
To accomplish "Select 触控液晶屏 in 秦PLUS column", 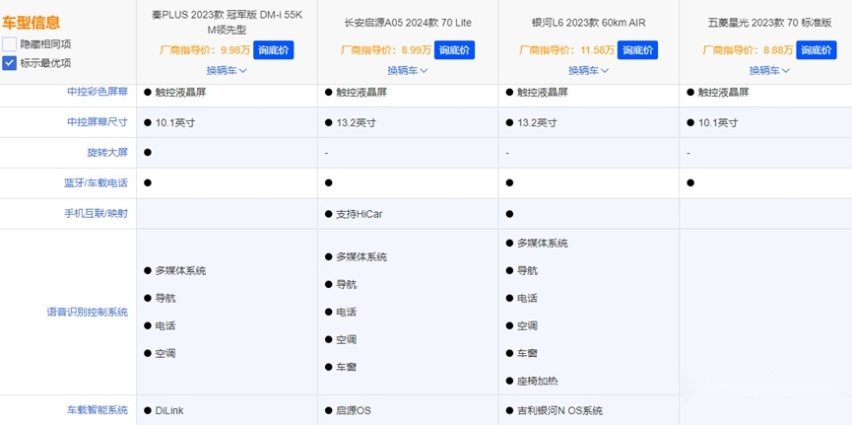I will tap(180, 92).
